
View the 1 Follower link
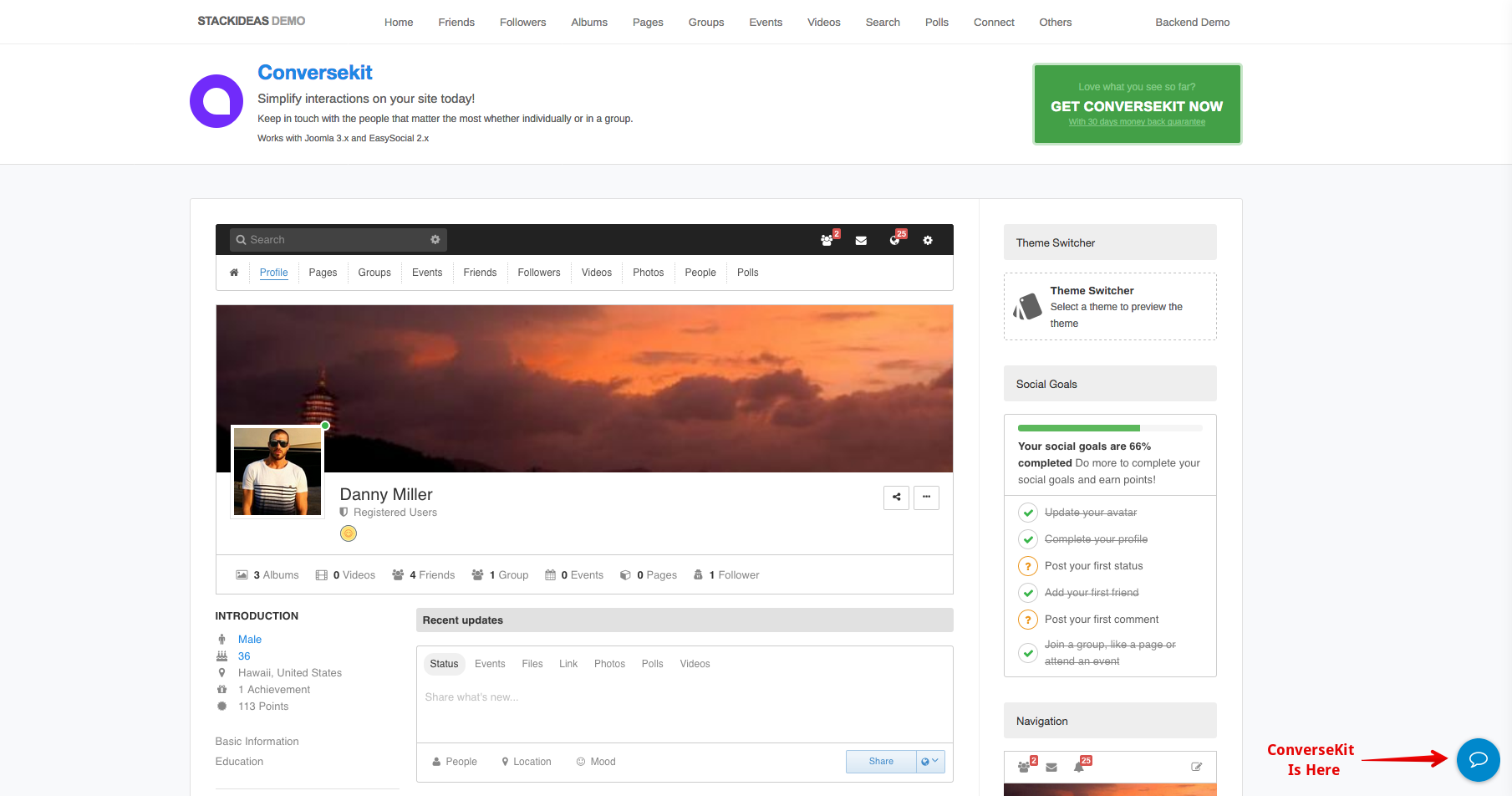pos(726,575)
